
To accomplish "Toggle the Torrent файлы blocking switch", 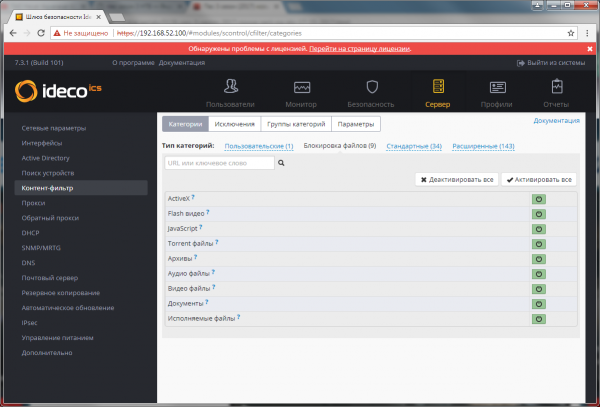I will (x=538, y=243).
